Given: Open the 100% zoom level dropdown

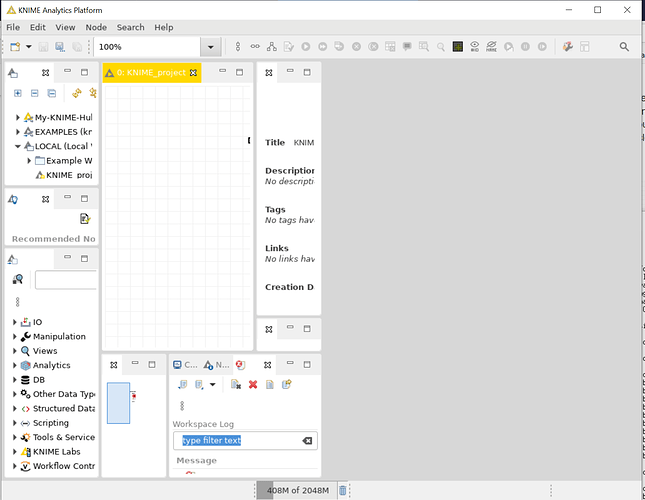Looking at the screenshot, I should (210, 47).
